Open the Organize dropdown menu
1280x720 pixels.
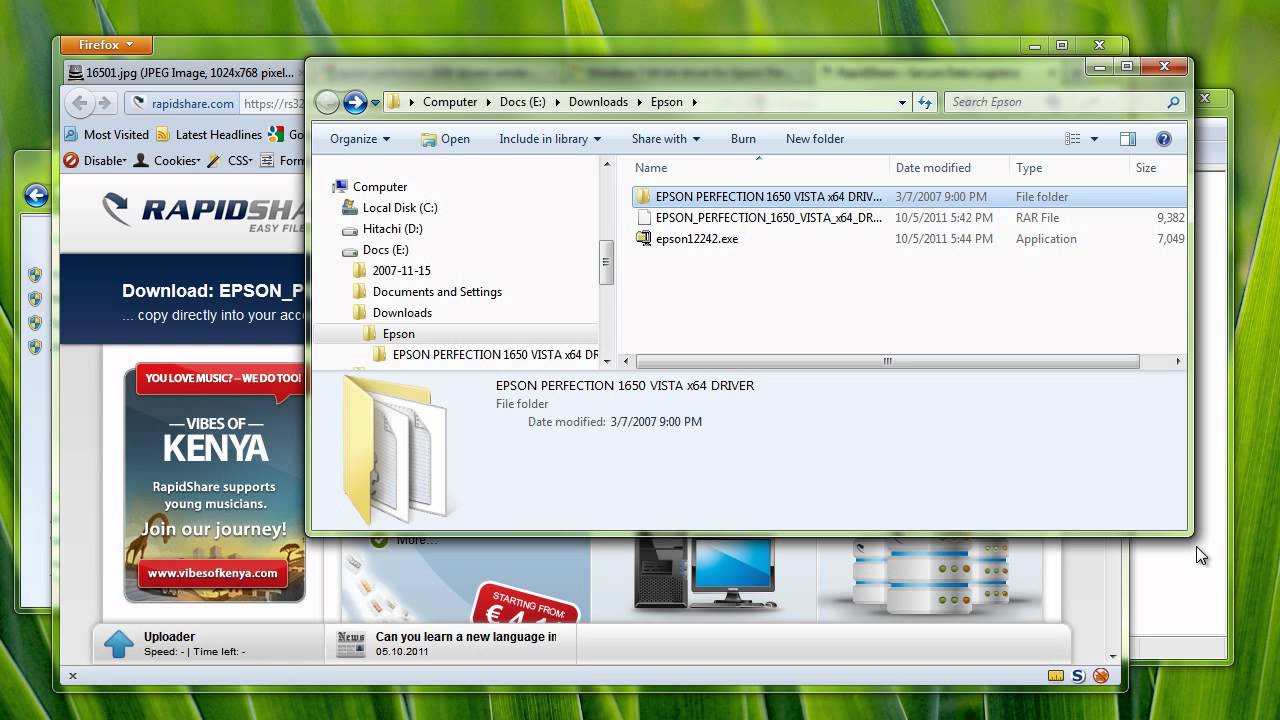tap(359, 139)
